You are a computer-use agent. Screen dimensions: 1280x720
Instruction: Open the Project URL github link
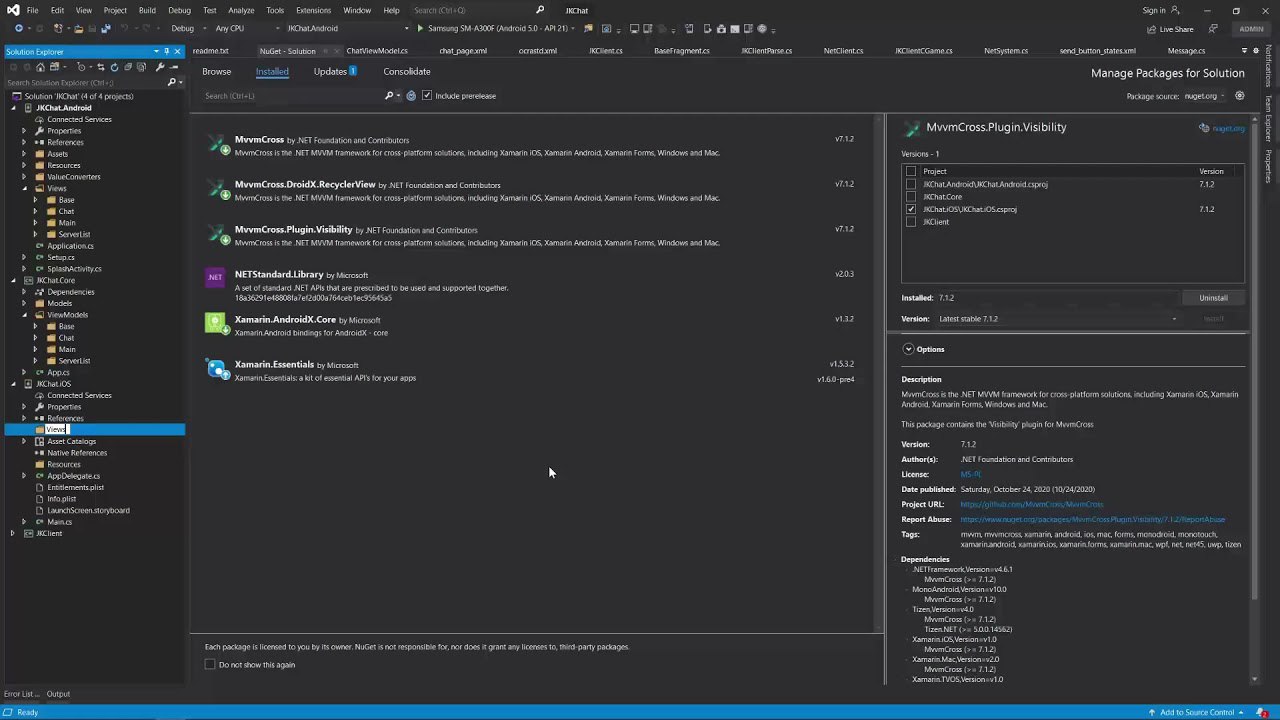[x=1032, y=504]
